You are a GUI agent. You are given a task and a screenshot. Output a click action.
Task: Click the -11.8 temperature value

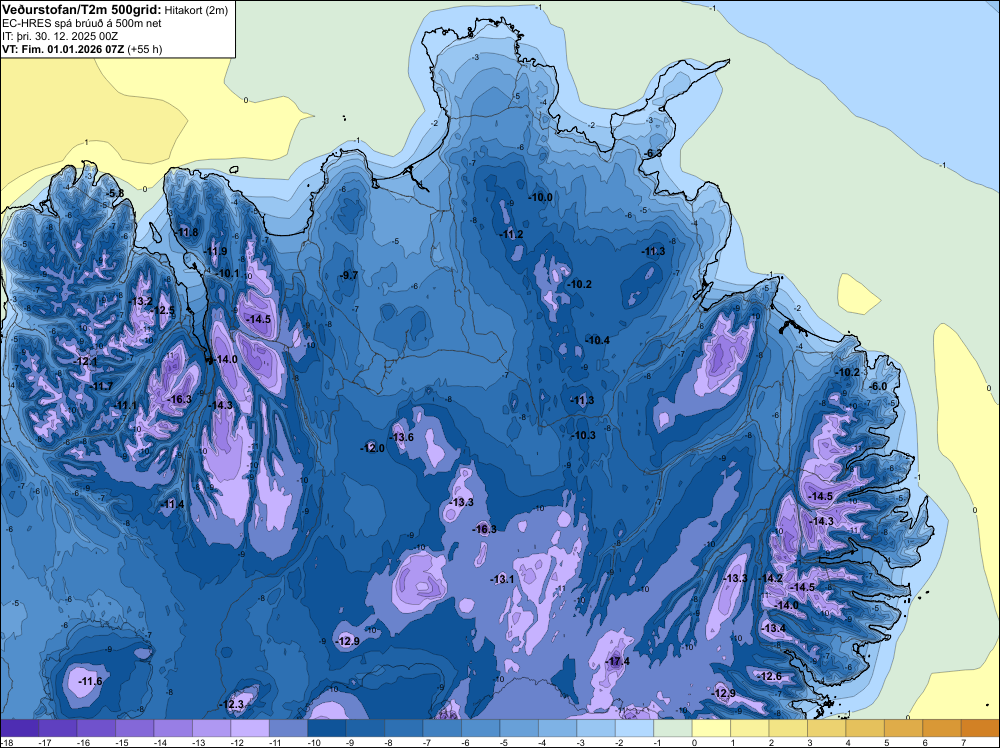click(x=187, y=232)
